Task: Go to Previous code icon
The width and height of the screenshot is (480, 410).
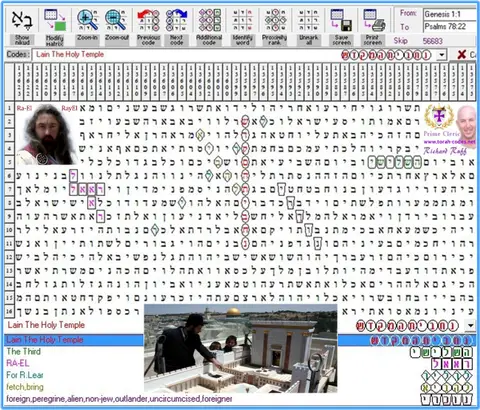Action: click(x=148, y=20)
